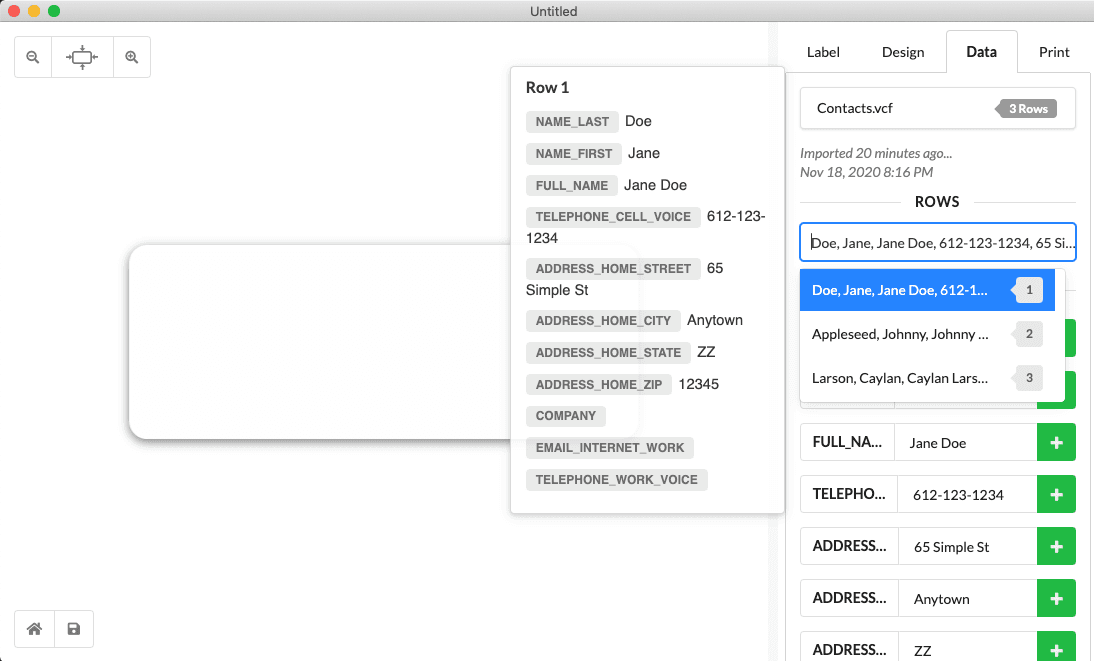
Task: Add the ZZ state field with plus icon
Action: click(x=1056, y=648)
